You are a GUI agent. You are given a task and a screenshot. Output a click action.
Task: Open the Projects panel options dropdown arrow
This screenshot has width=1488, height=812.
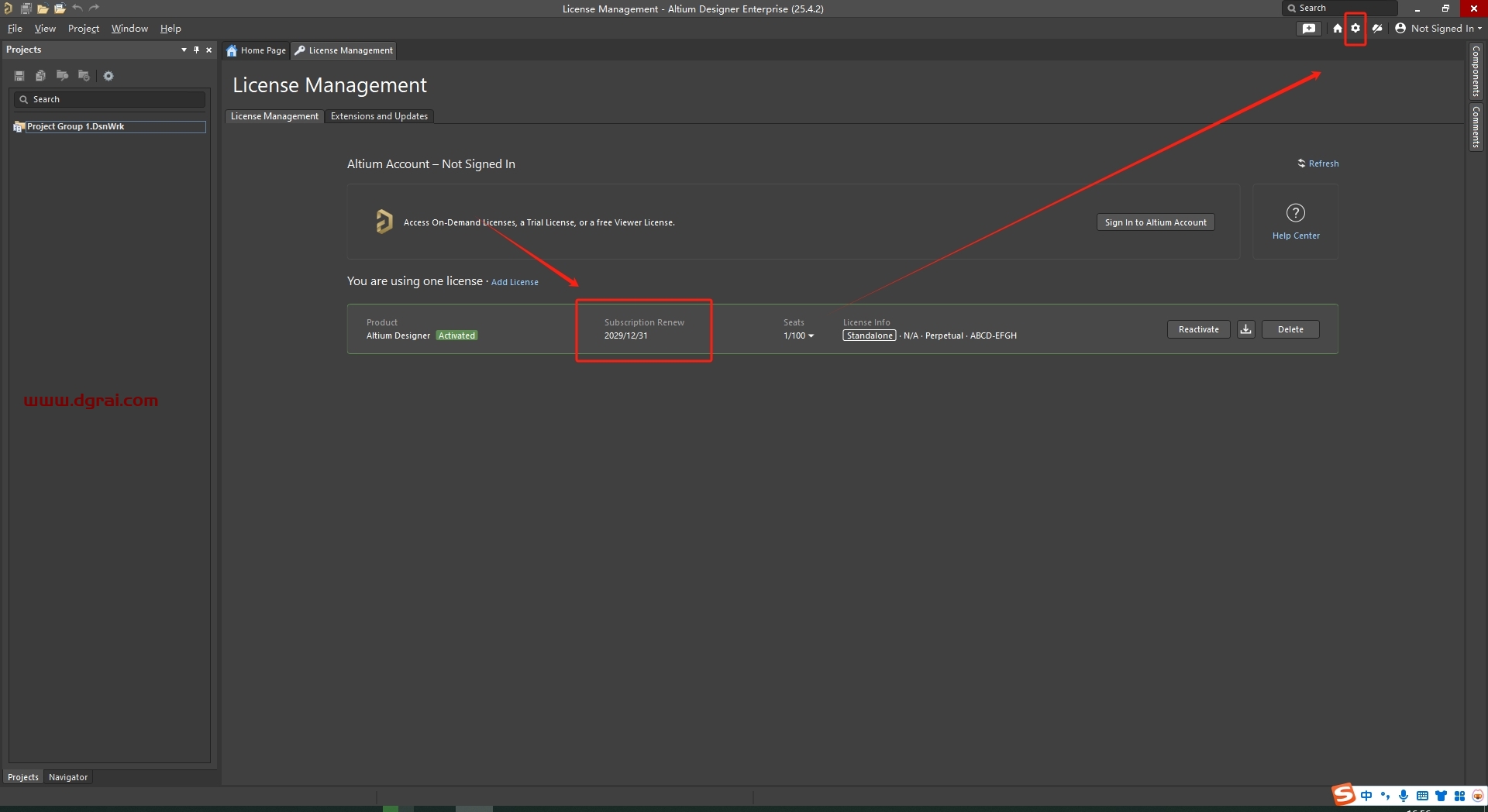pos(184,50)
